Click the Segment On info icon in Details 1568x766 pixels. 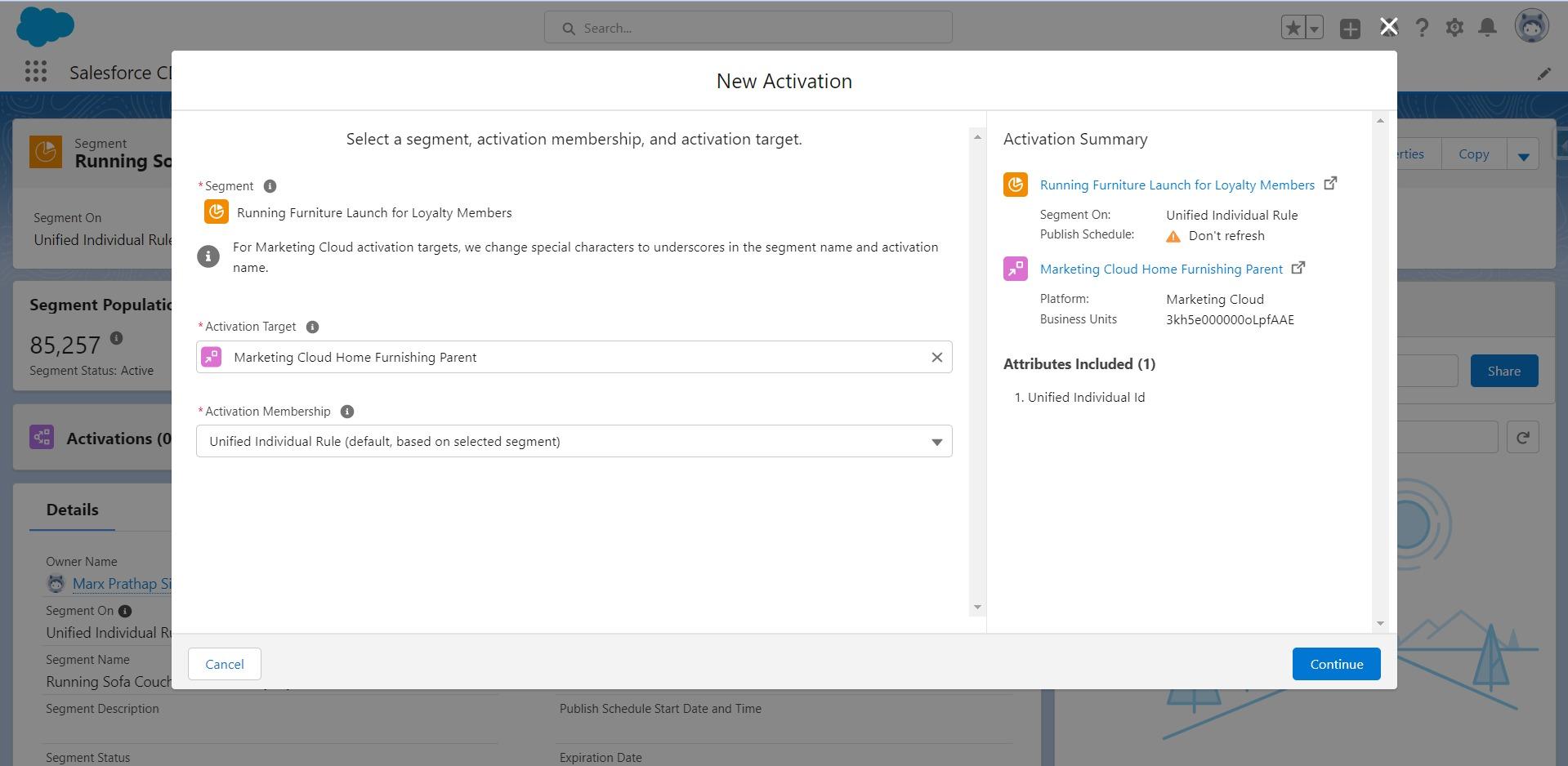(125, 611)
